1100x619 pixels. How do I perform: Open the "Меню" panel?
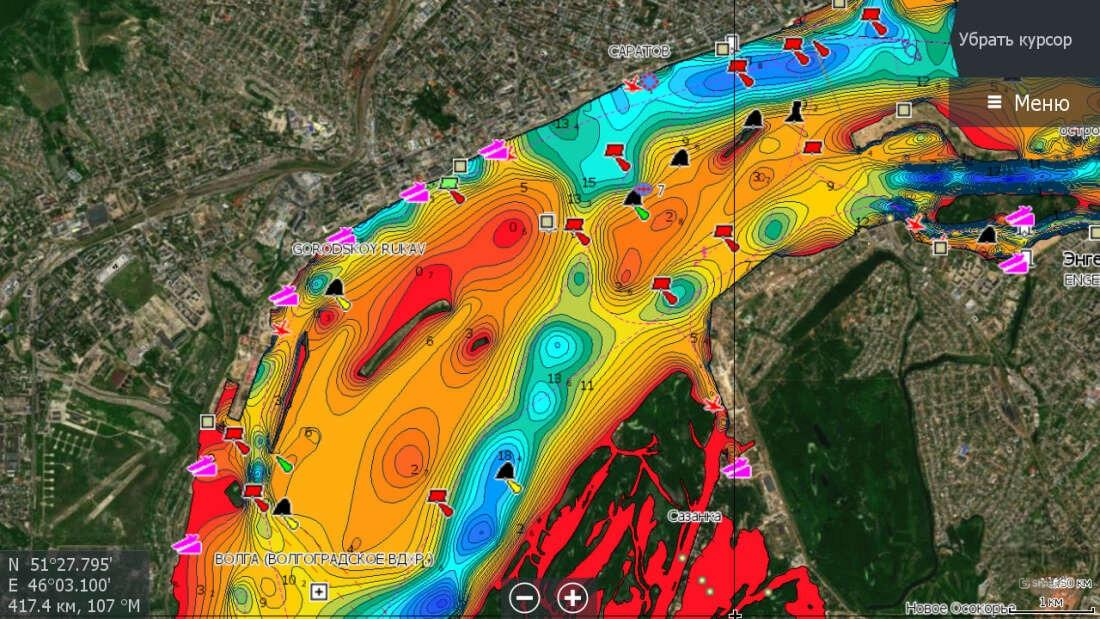pos(1026,103)
